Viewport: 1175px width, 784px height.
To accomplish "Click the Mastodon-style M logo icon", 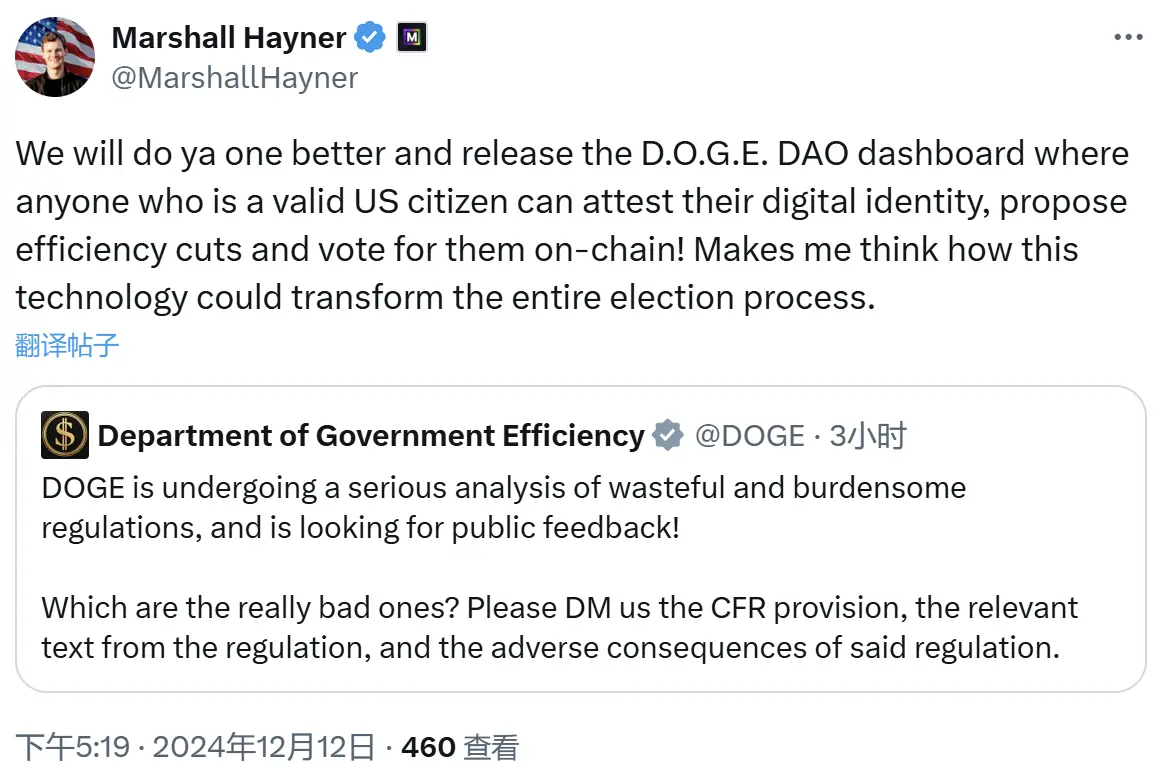I will click(411, 37).
